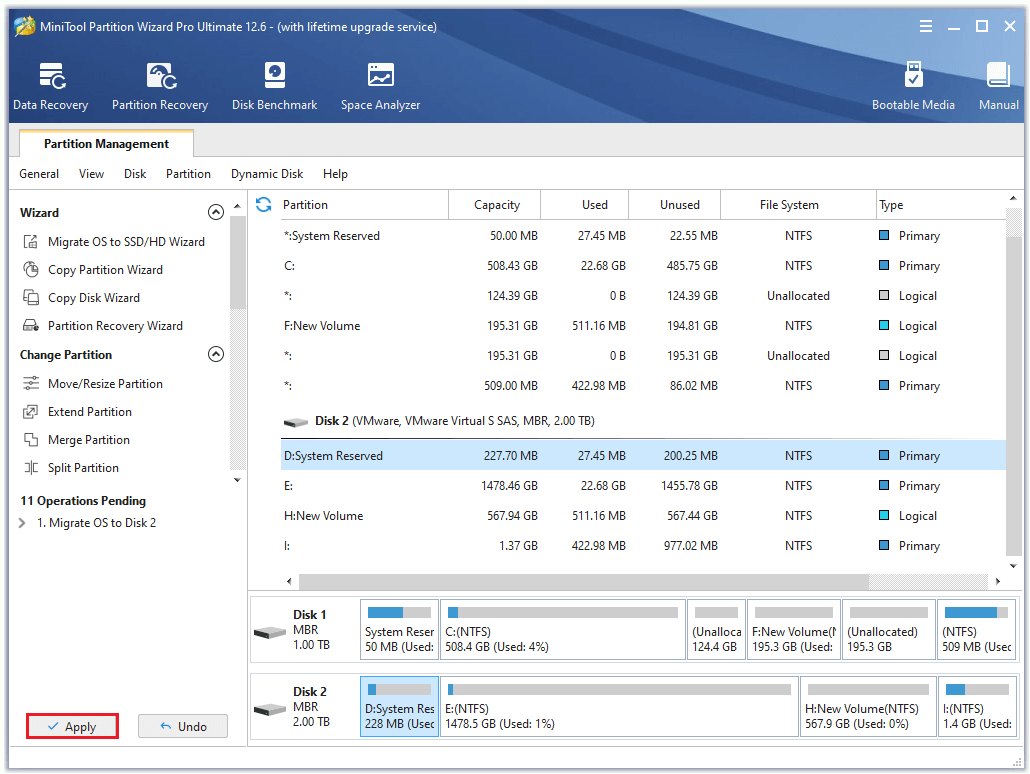Click the horizontal scrollbar of partition list
1030x774 pixels.
[x=584, y=581]
